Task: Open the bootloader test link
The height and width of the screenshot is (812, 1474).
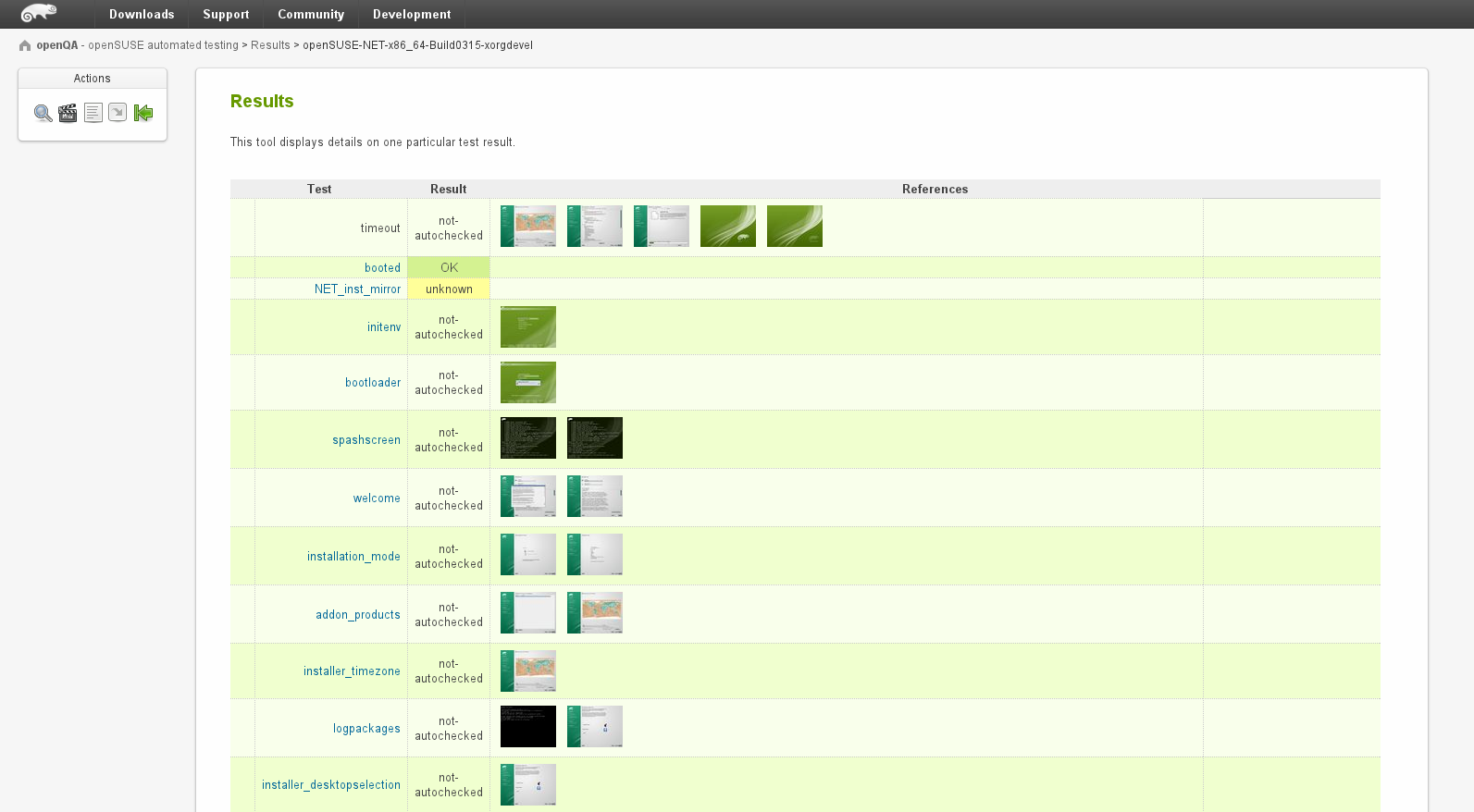Action: (373, 383)
